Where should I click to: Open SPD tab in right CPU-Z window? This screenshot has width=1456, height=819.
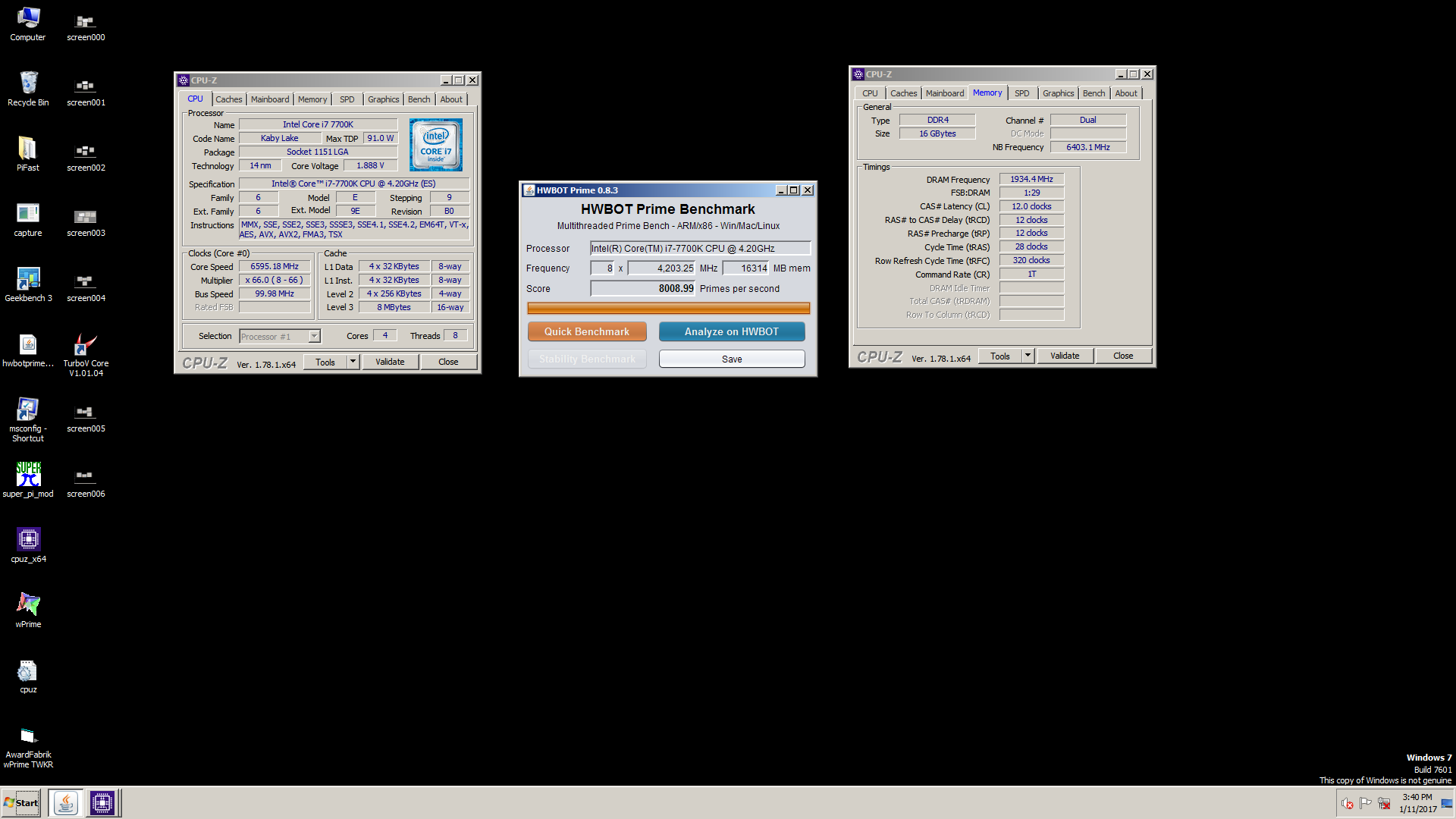pos(1022,93)
